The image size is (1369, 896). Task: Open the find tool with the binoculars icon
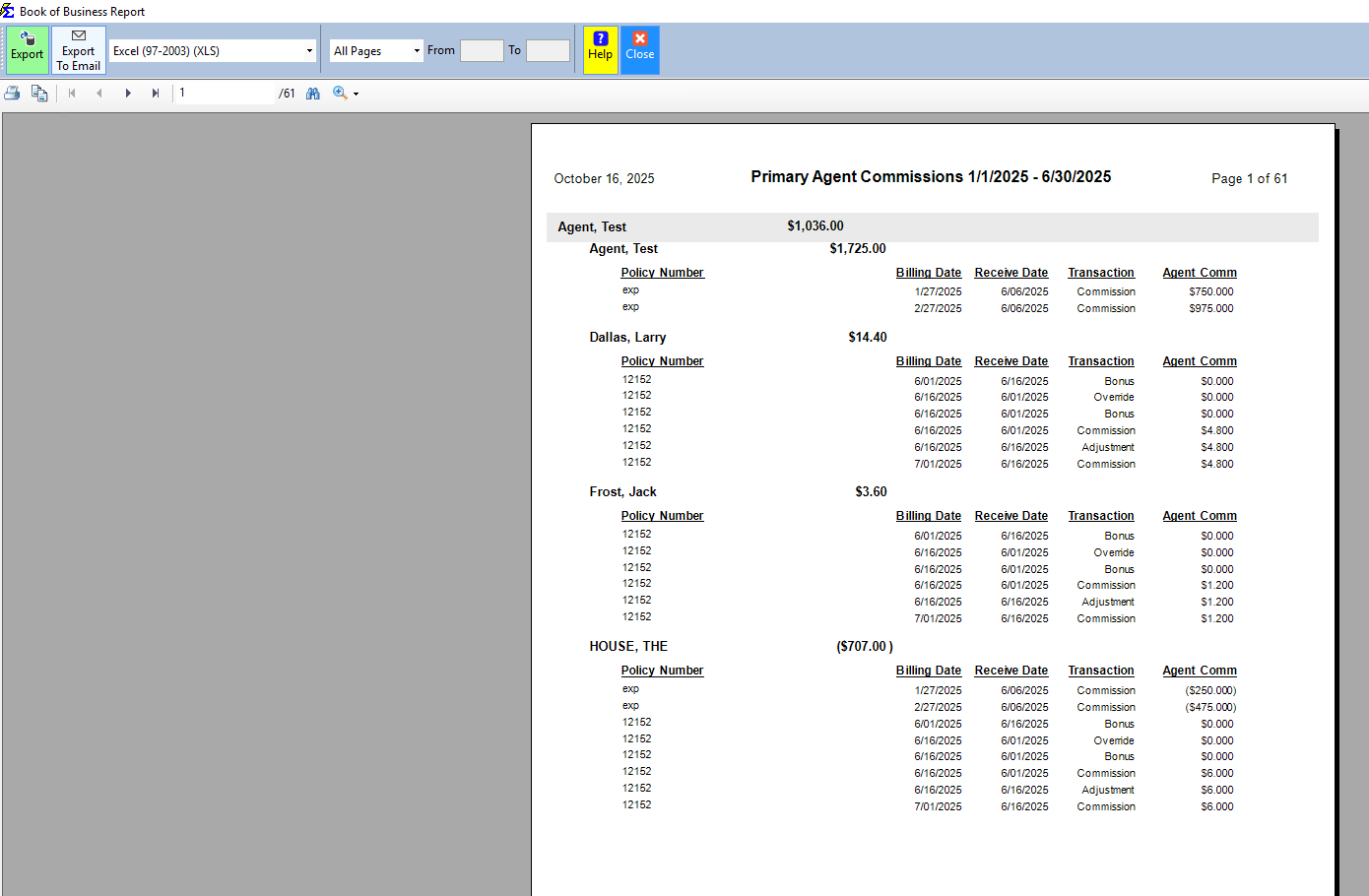click(x=312, y=93)
